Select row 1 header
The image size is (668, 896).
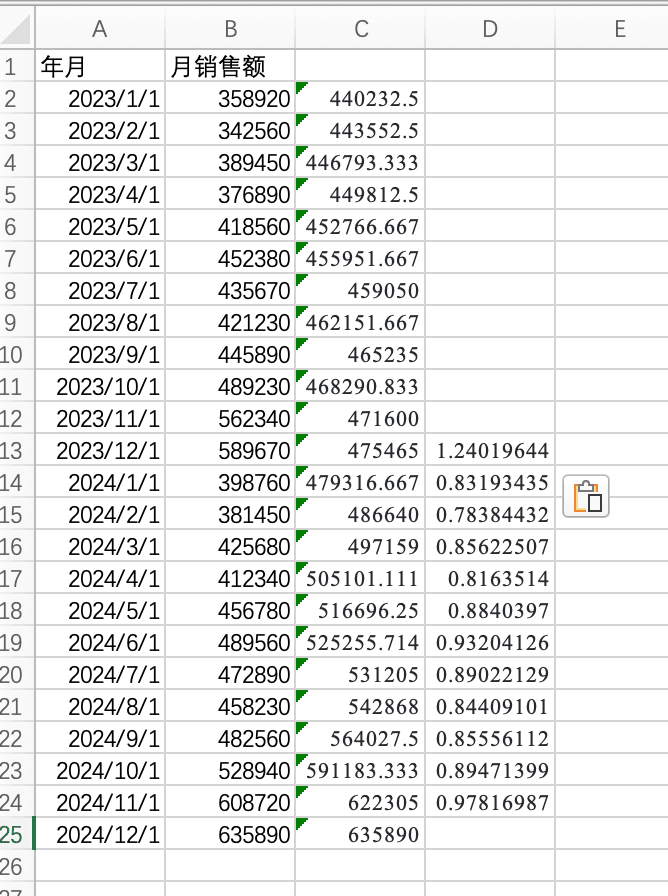pyautogui.click(x=12, y=67)
